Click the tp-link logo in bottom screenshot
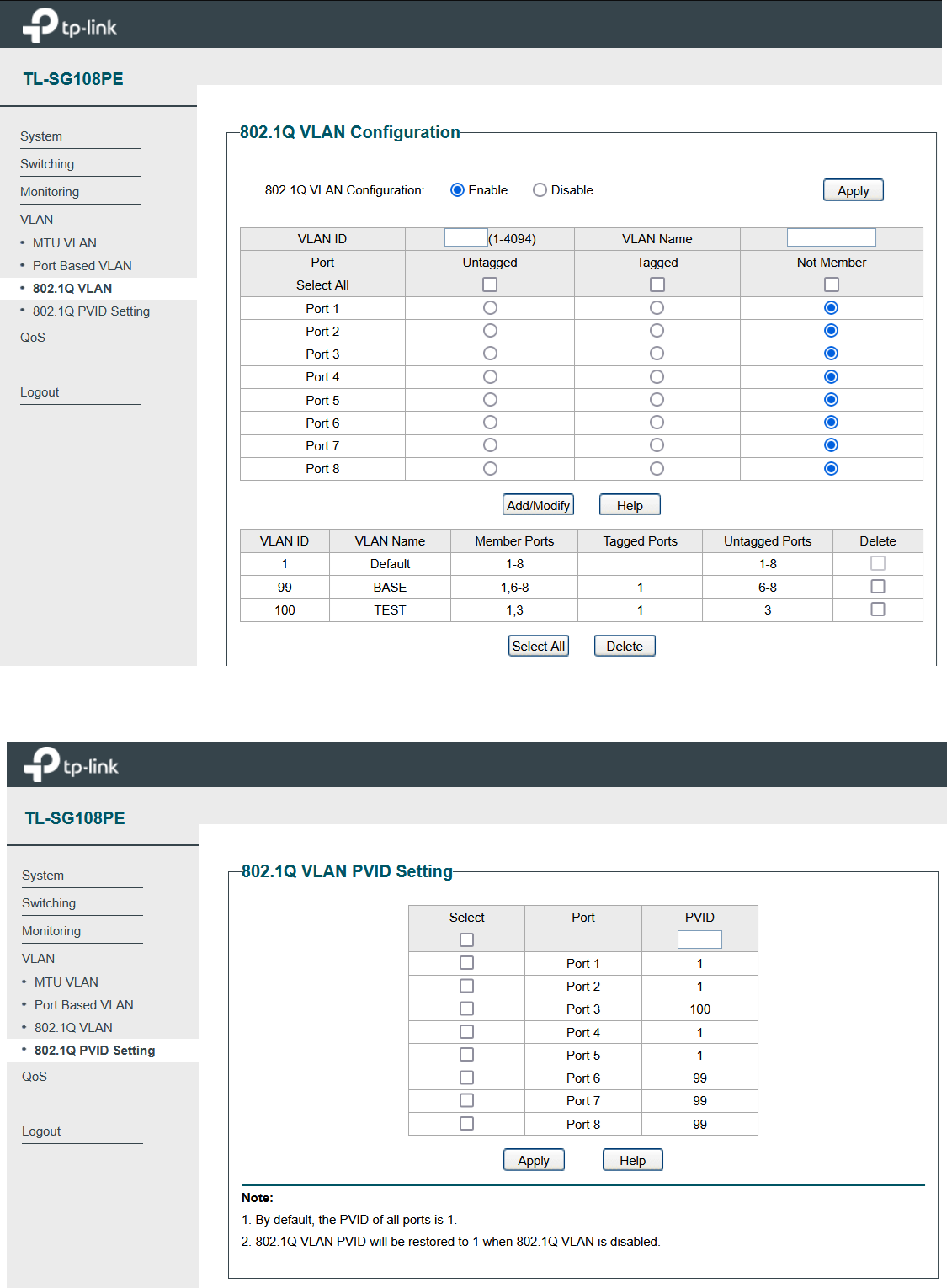952x1288 pixels. coord(72,764)
